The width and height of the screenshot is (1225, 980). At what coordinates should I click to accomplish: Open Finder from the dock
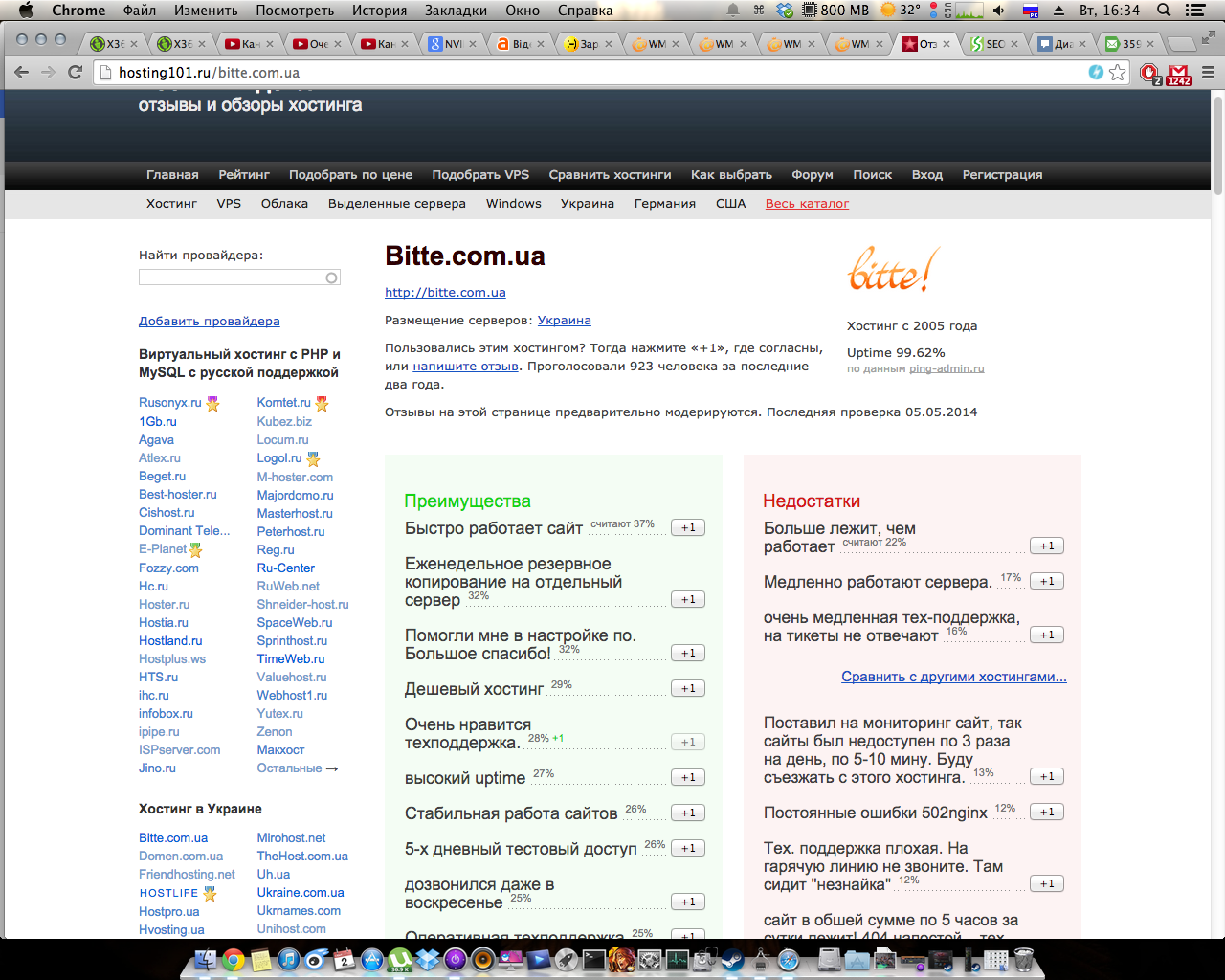[x=205, y=959]
